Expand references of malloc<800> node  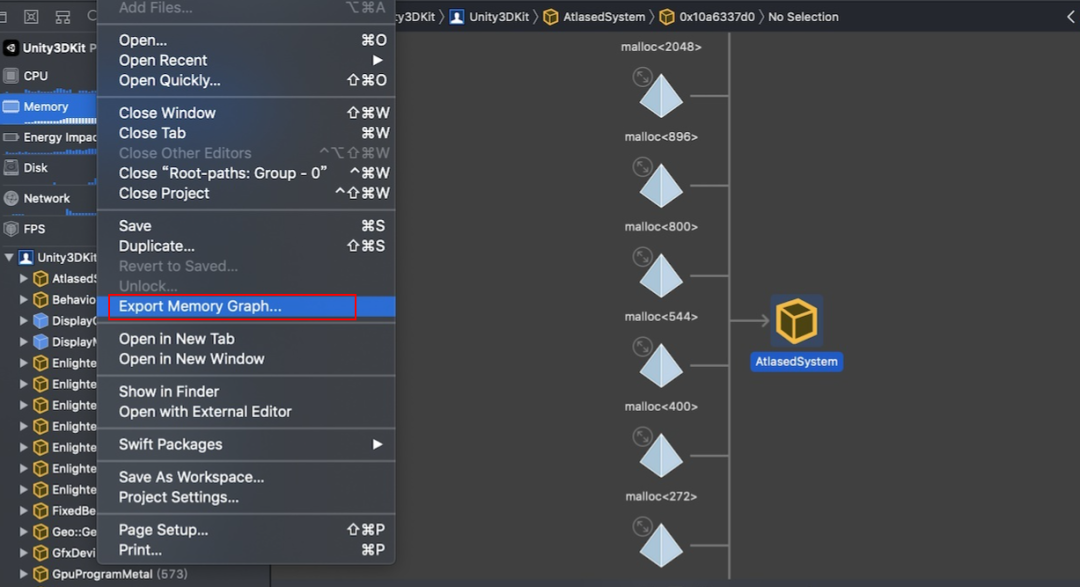click(643, 257)
